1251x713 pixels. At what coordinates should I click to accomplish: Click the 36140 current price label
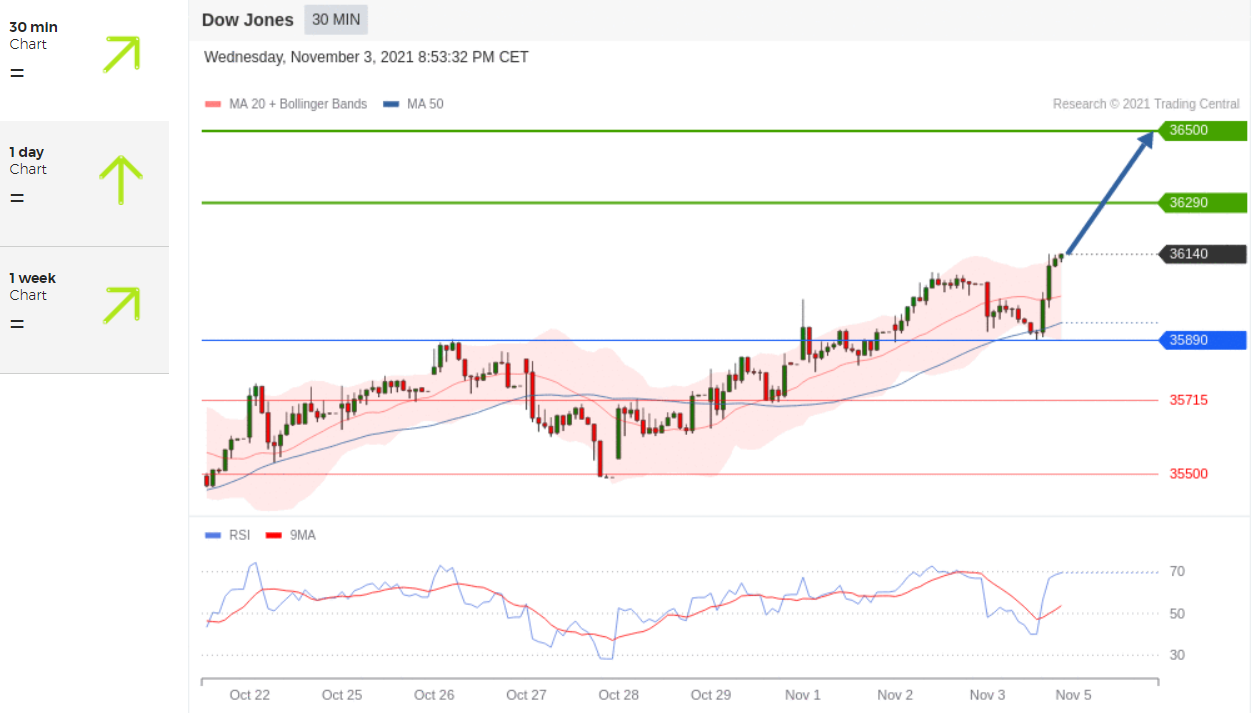coord(1201,254)
